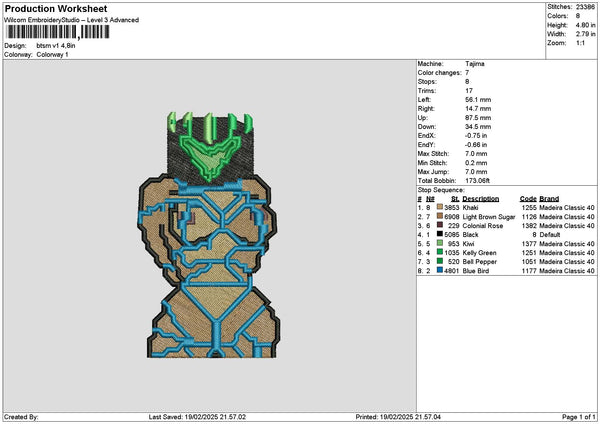The height and width of the screenshot is (424, 600).
Task: Select the Right value '14.7 mm'
Action: [478, 109]
